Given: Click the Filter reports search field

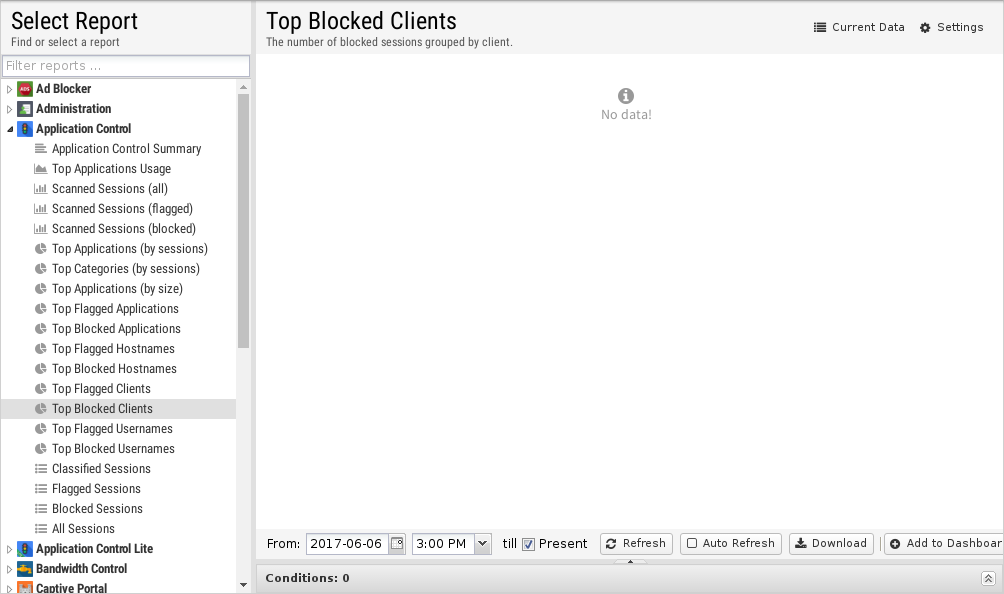Looking at the screenshot, I should tap(126, 66).
